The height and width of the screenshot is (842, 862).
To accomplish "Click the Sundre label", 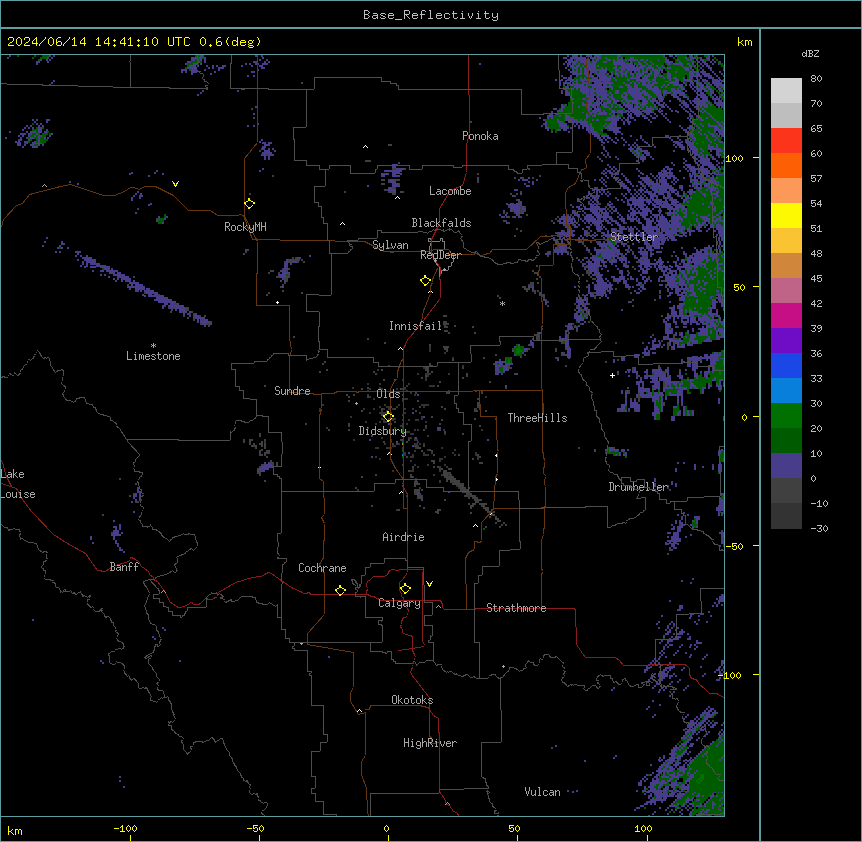I will [x=292, y=391].
